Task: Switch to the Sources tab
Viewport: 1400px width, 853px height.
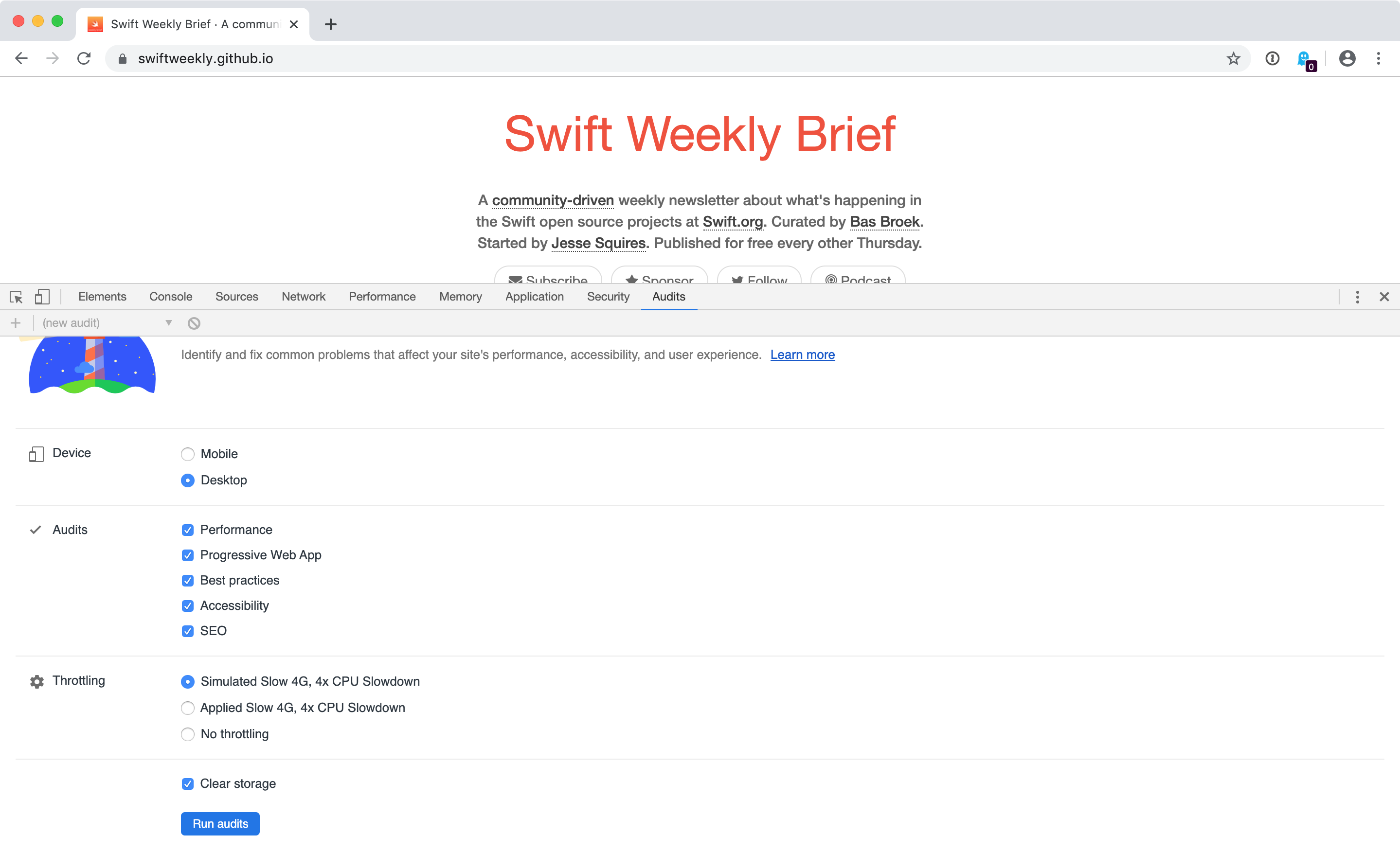Action: 236,297
